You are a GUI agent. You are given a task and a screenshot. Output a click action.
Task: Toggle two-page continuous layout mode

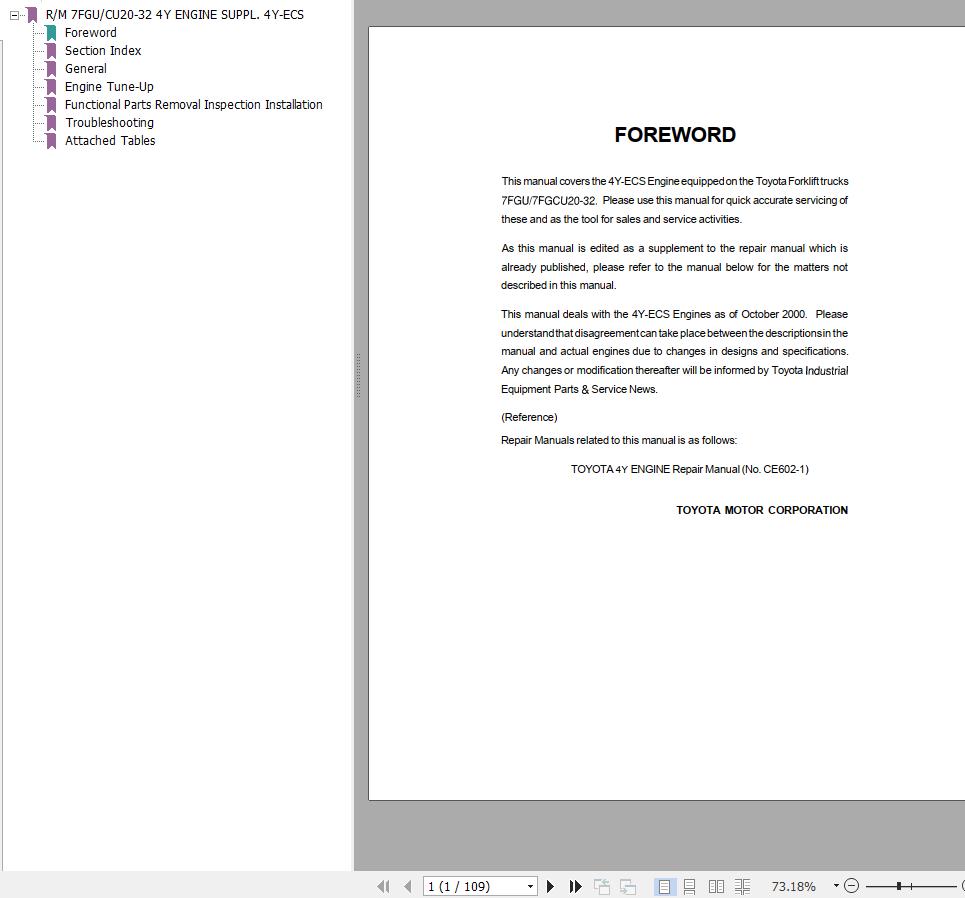[742, 886]
